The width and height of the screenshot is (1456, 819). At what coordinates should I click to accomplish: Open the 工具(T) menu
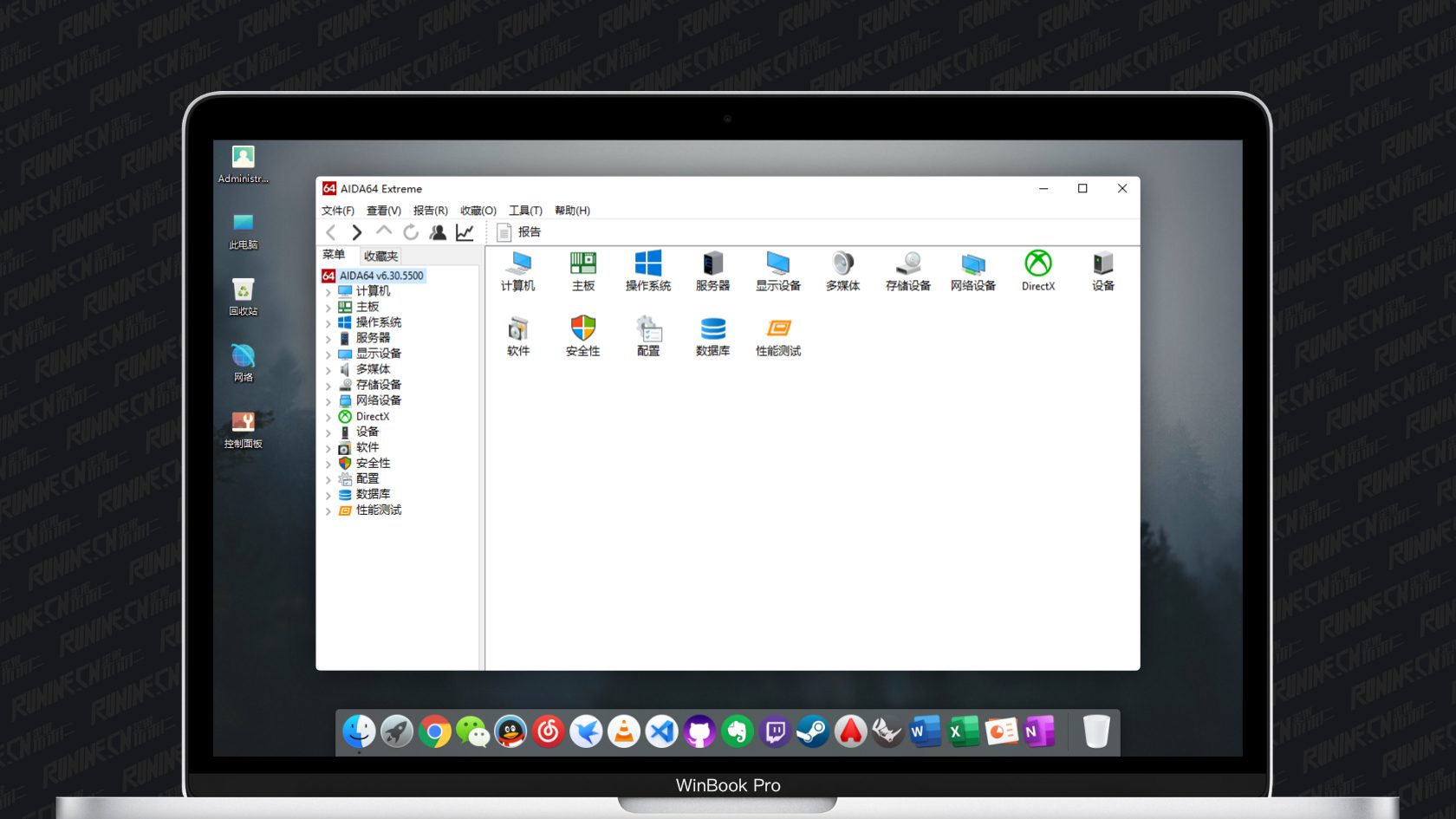pyautogui.click(x=525, y=211)
